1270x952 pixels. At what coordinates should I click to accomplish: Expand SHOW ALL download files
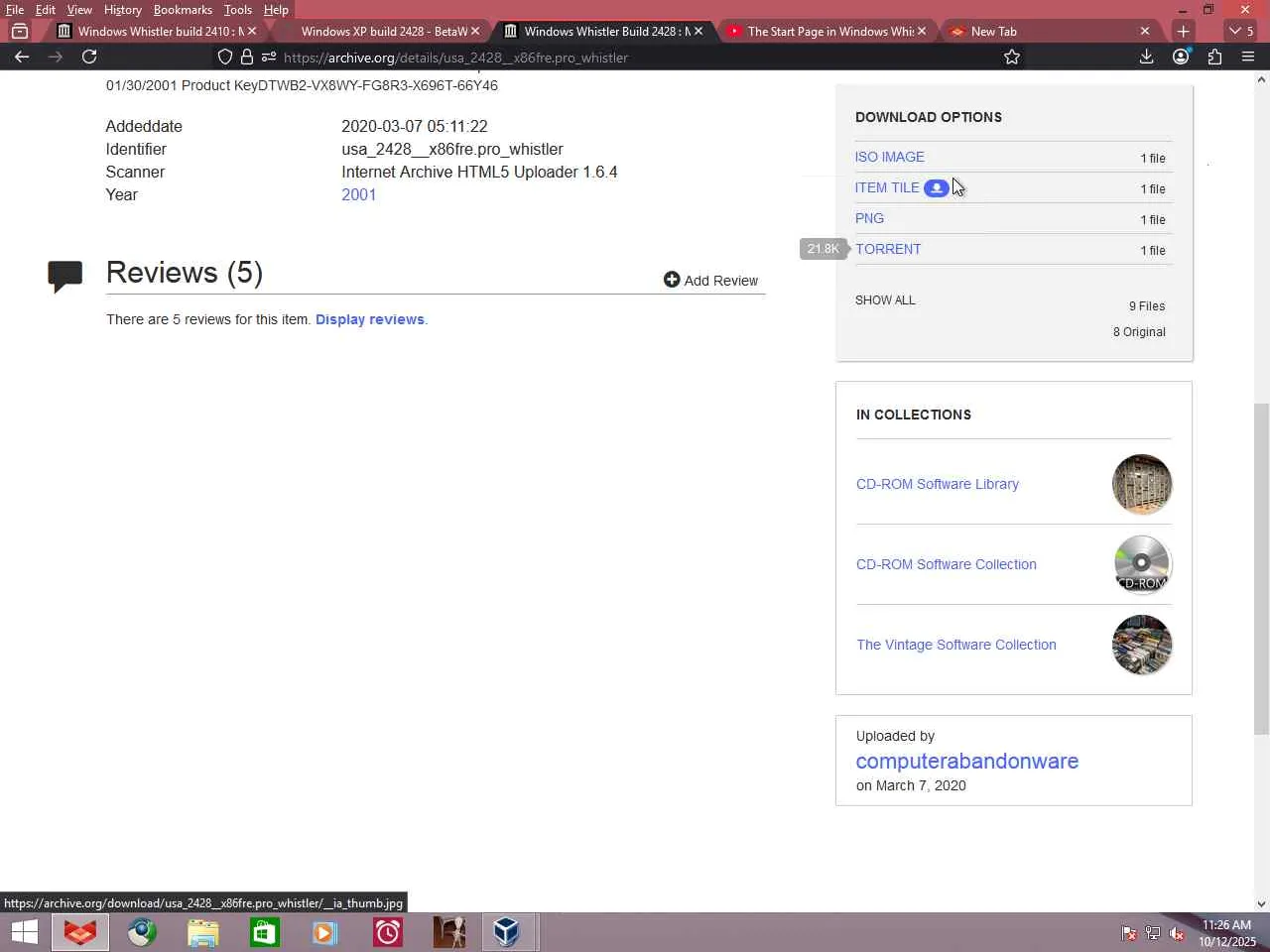click(x=885, y=300)
